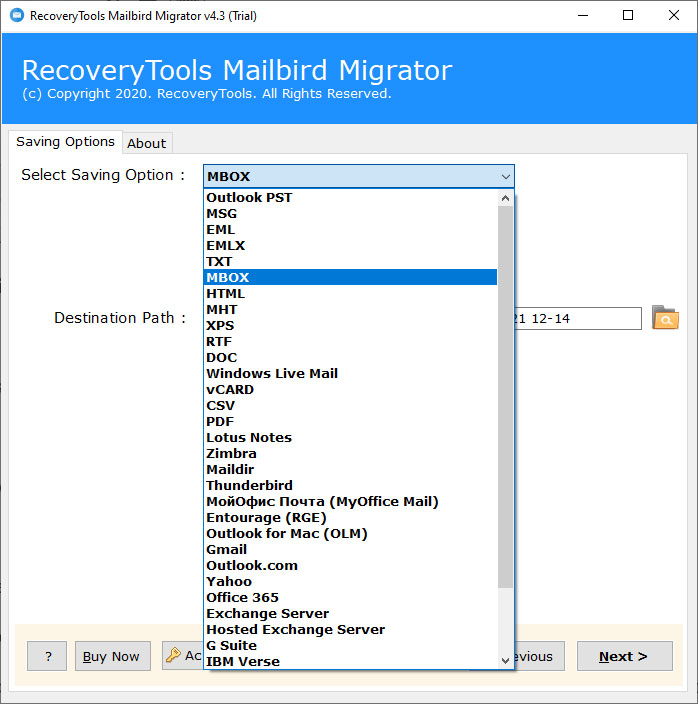This screenshot has width=698, height=704.
Task: Choose TXT saving option
Action: [x=350, y=261]
